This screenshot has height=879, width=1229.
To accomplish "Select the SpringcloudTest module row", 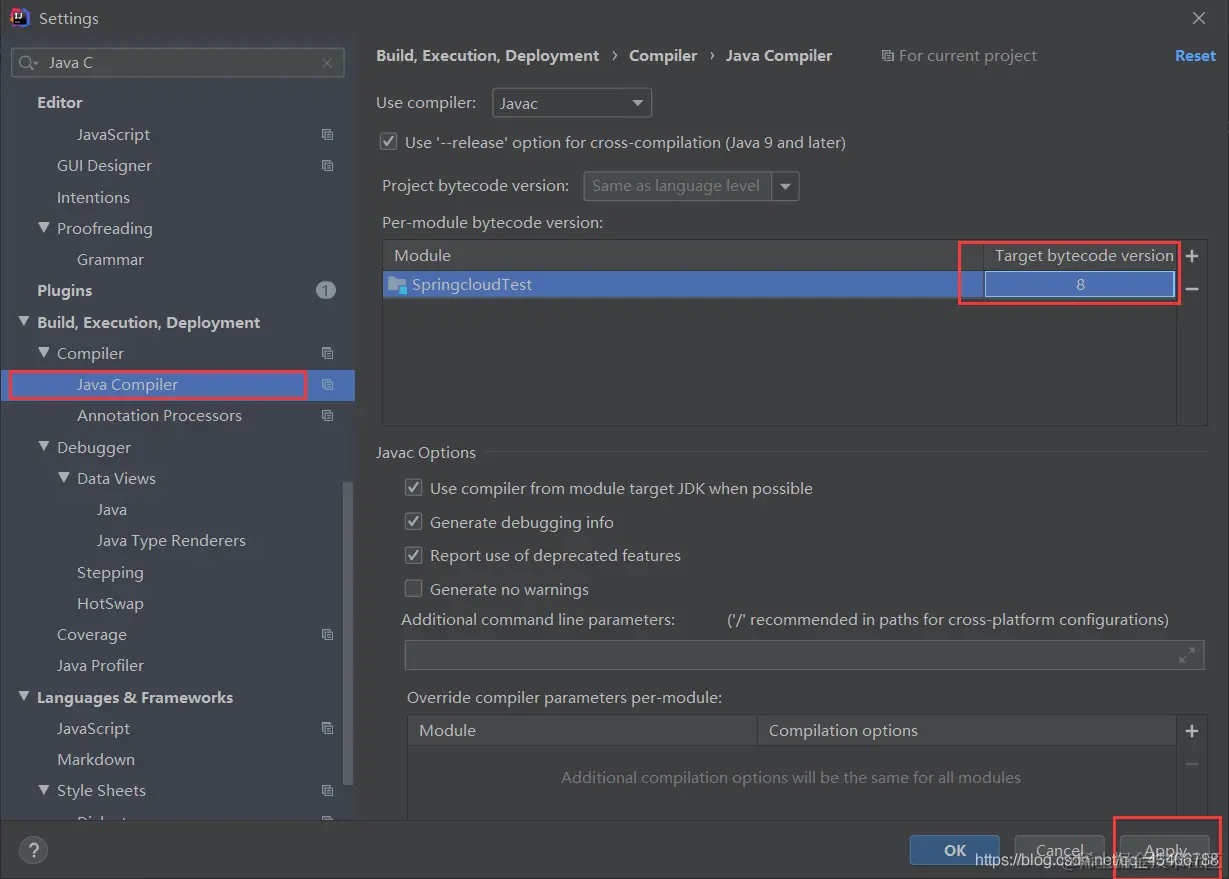I will (779, 285).
